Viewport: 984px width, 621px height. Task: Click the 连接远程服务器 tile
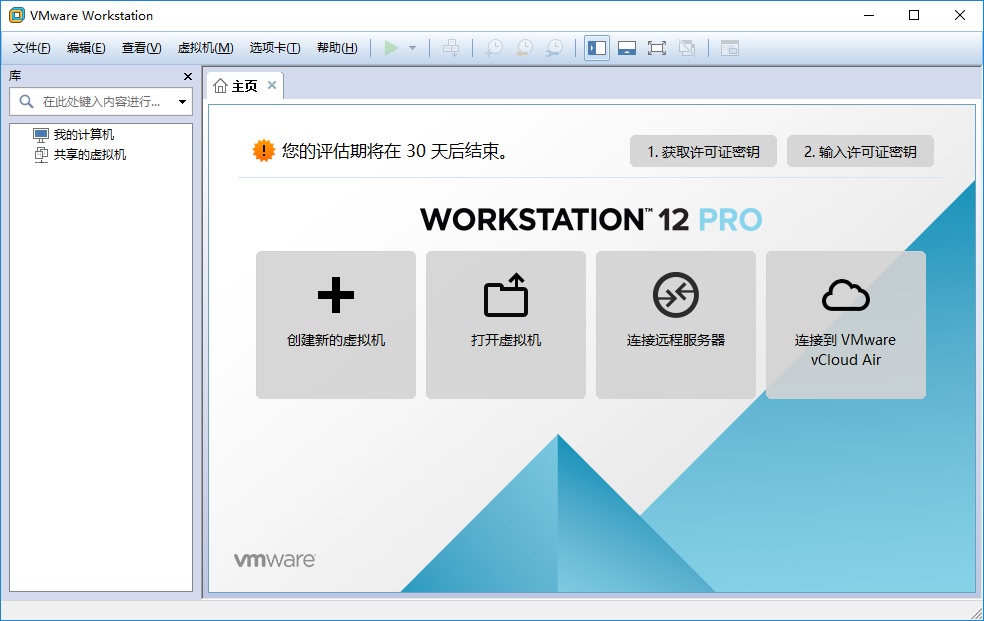[x=676, y=325]
